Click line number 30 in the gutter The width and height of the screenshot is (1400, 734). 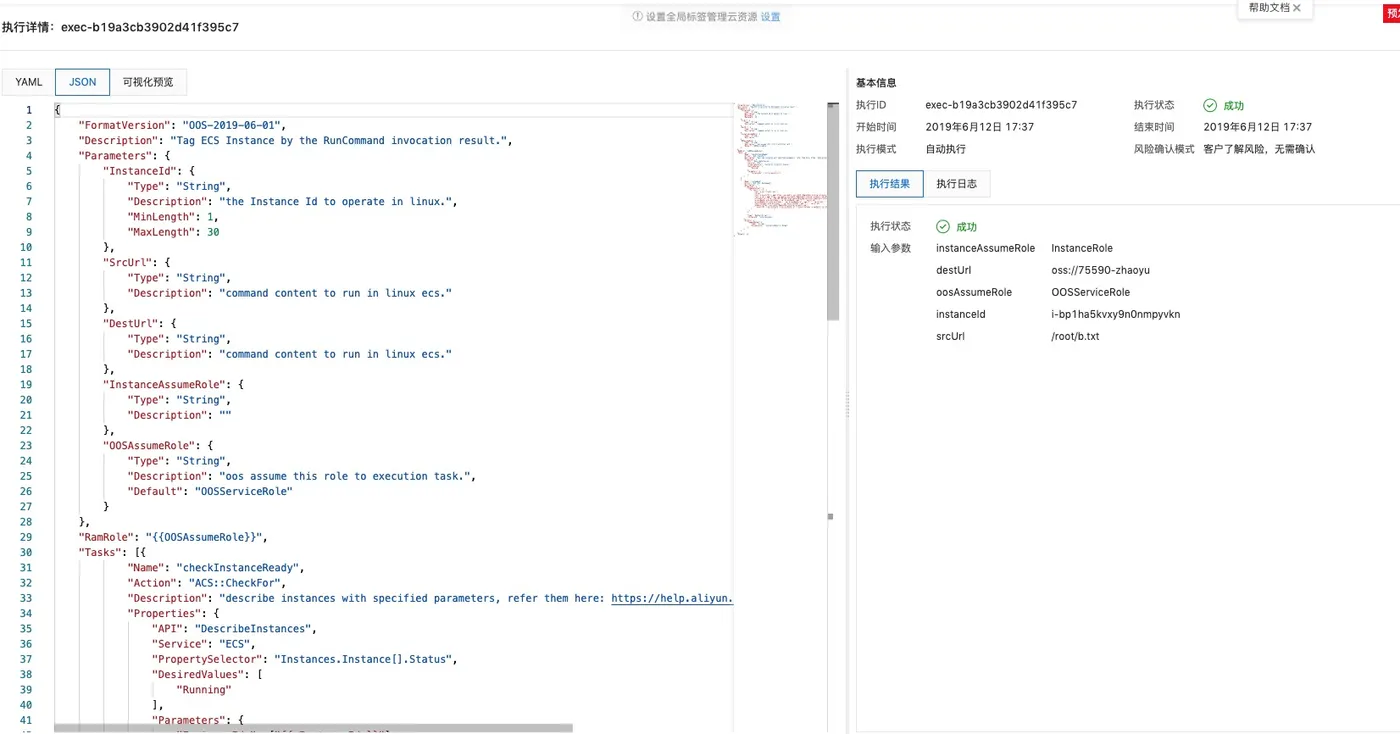click(26, 552)
